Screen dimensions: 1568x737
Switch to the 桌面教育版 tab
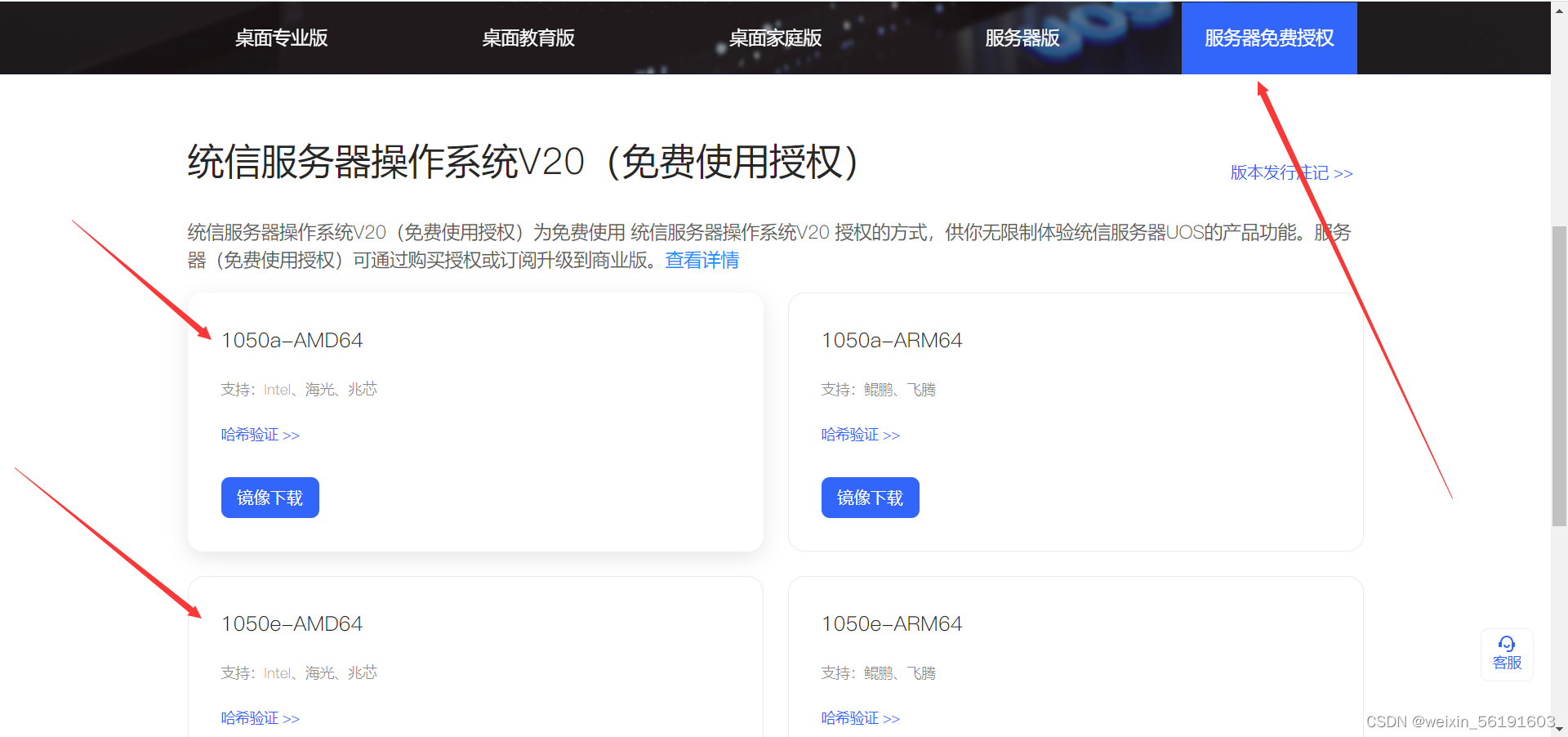tap(528, 38)
